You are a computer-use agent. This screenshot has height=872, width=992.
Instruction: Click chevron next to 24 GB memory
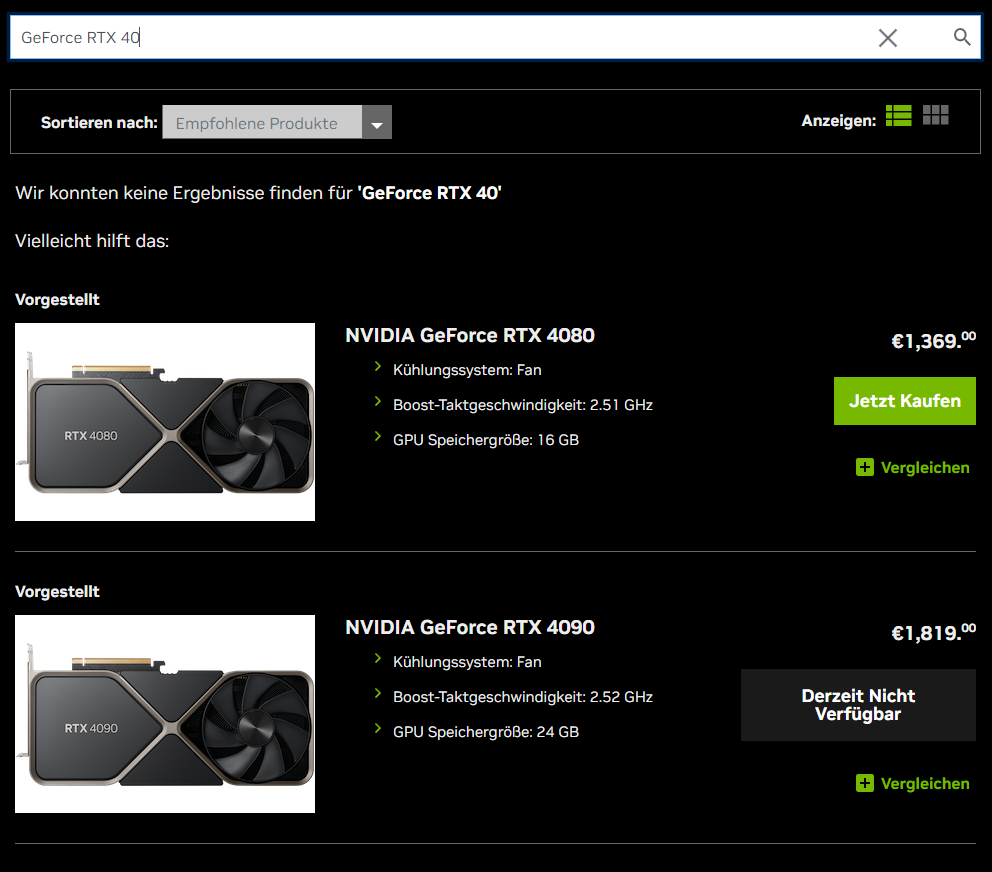pyautogui.click(x=378, y=728)
